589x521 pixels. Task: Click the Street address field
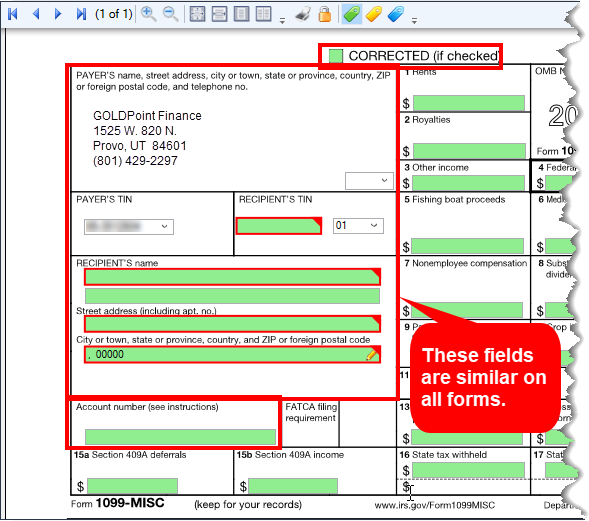(233, 324)
